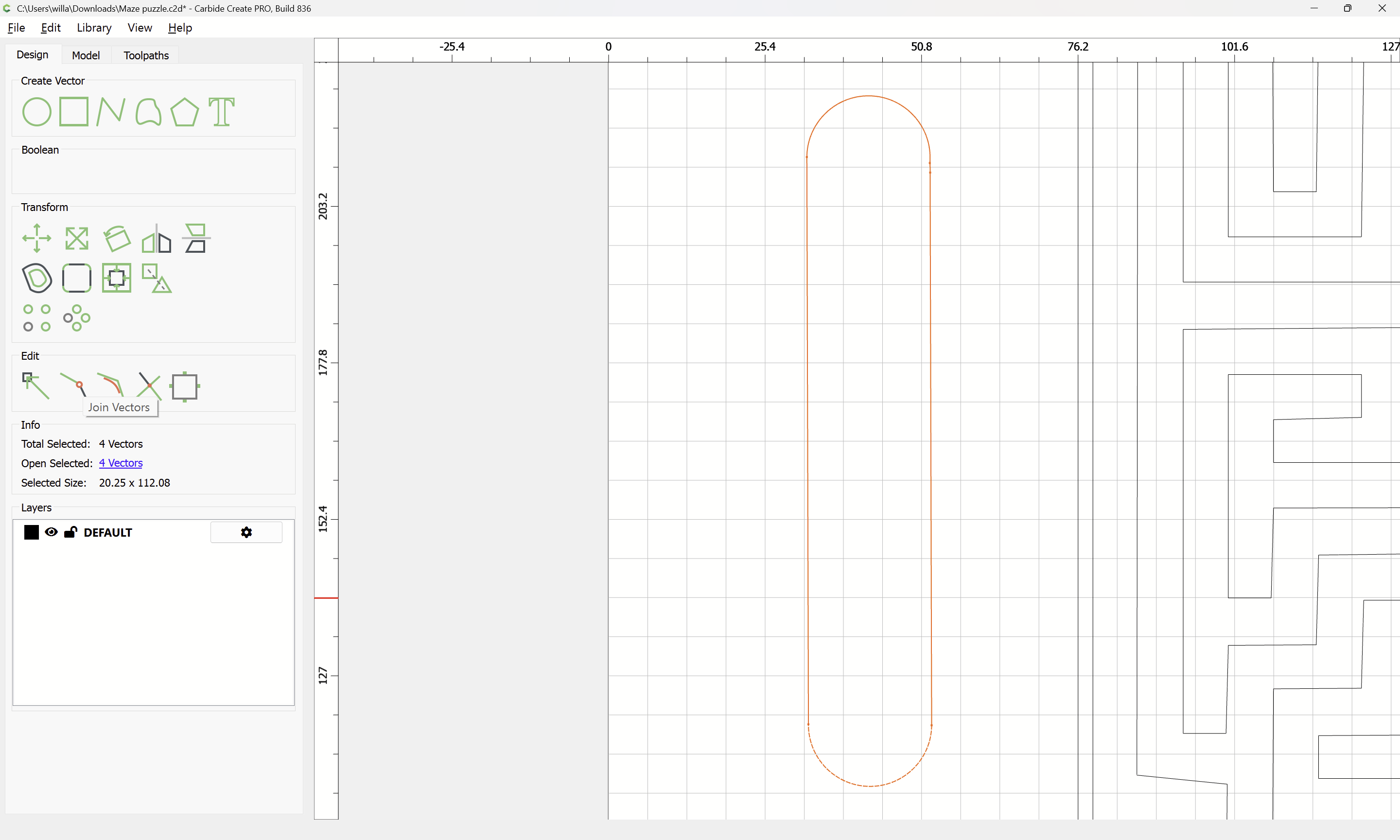Open the Resize/Scale transform tool
1400x840 pixels.
coord(76,238)
